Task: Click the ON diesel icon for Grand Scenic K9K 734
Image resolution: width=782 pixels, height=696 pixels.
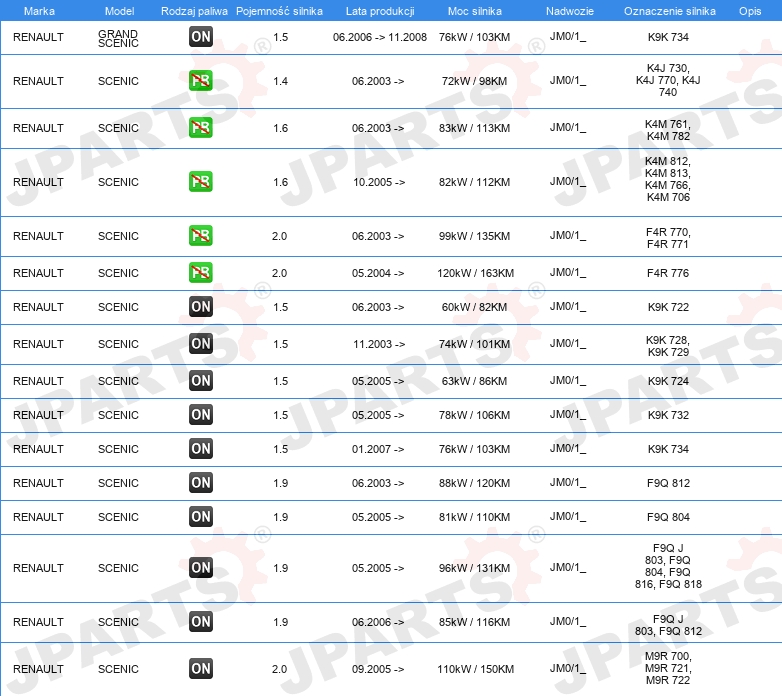Action: click(201, 36)
